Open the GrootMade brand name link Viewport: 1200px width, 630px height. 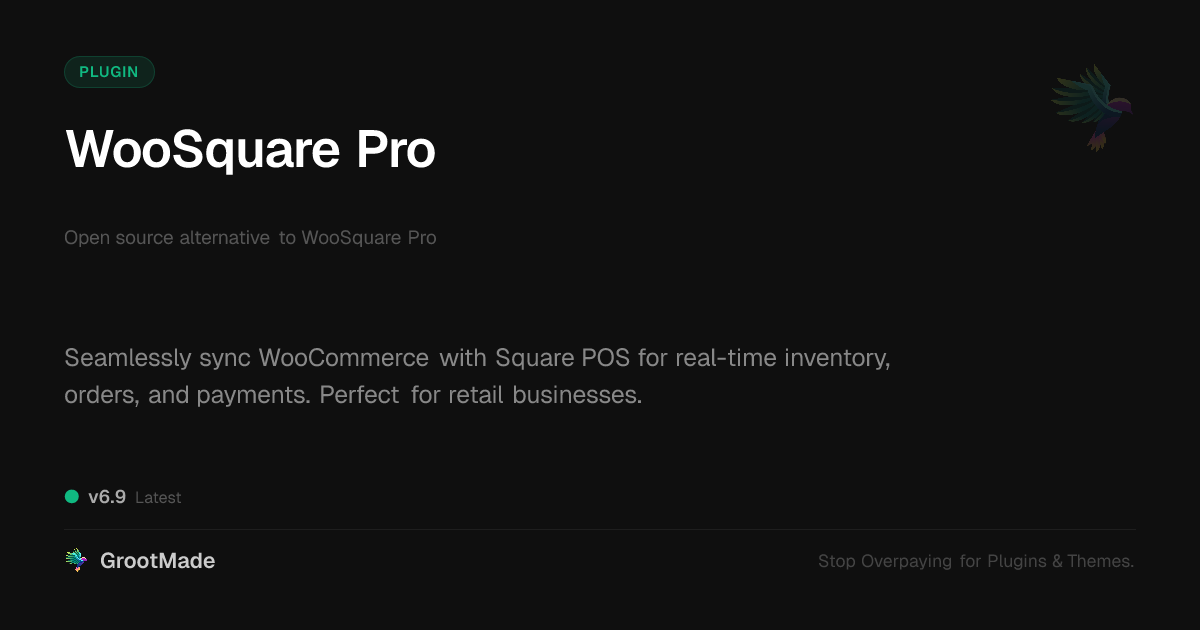[x=157, y=561]
